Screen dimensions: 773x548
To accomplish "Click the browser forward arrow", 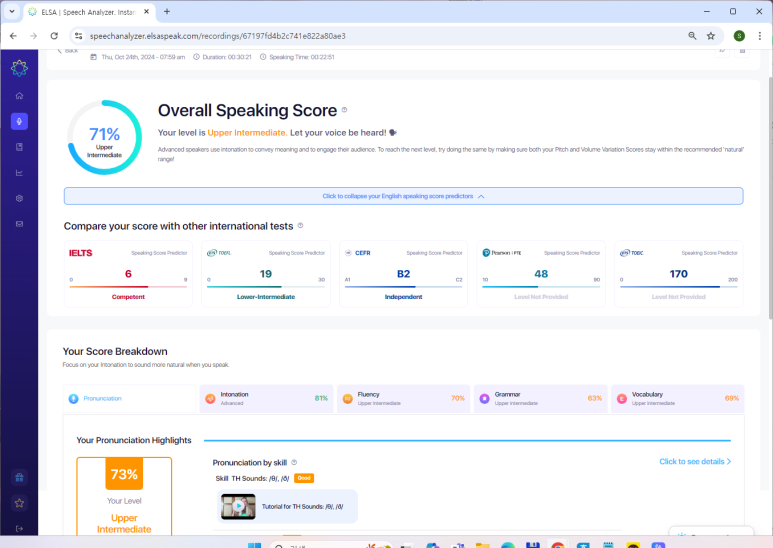I will 33,35.
